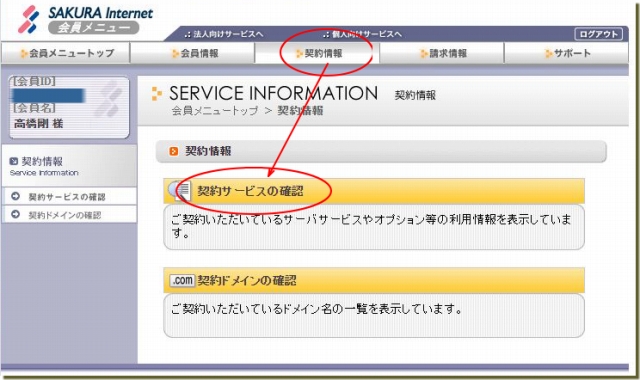Image resolution: width=640 pixels, height=380 pixels.
Task: Select the 契約情報 tab
Action: click(317, 53)
